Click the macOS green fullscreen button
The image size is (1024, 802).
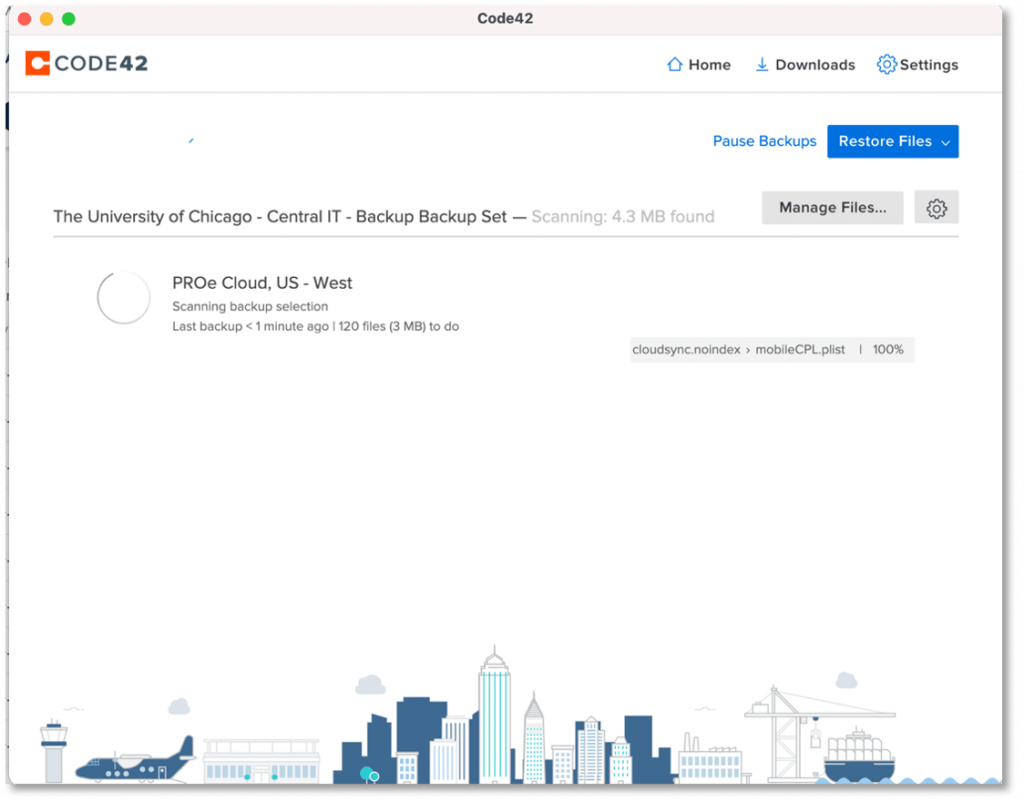pos(69,19)
